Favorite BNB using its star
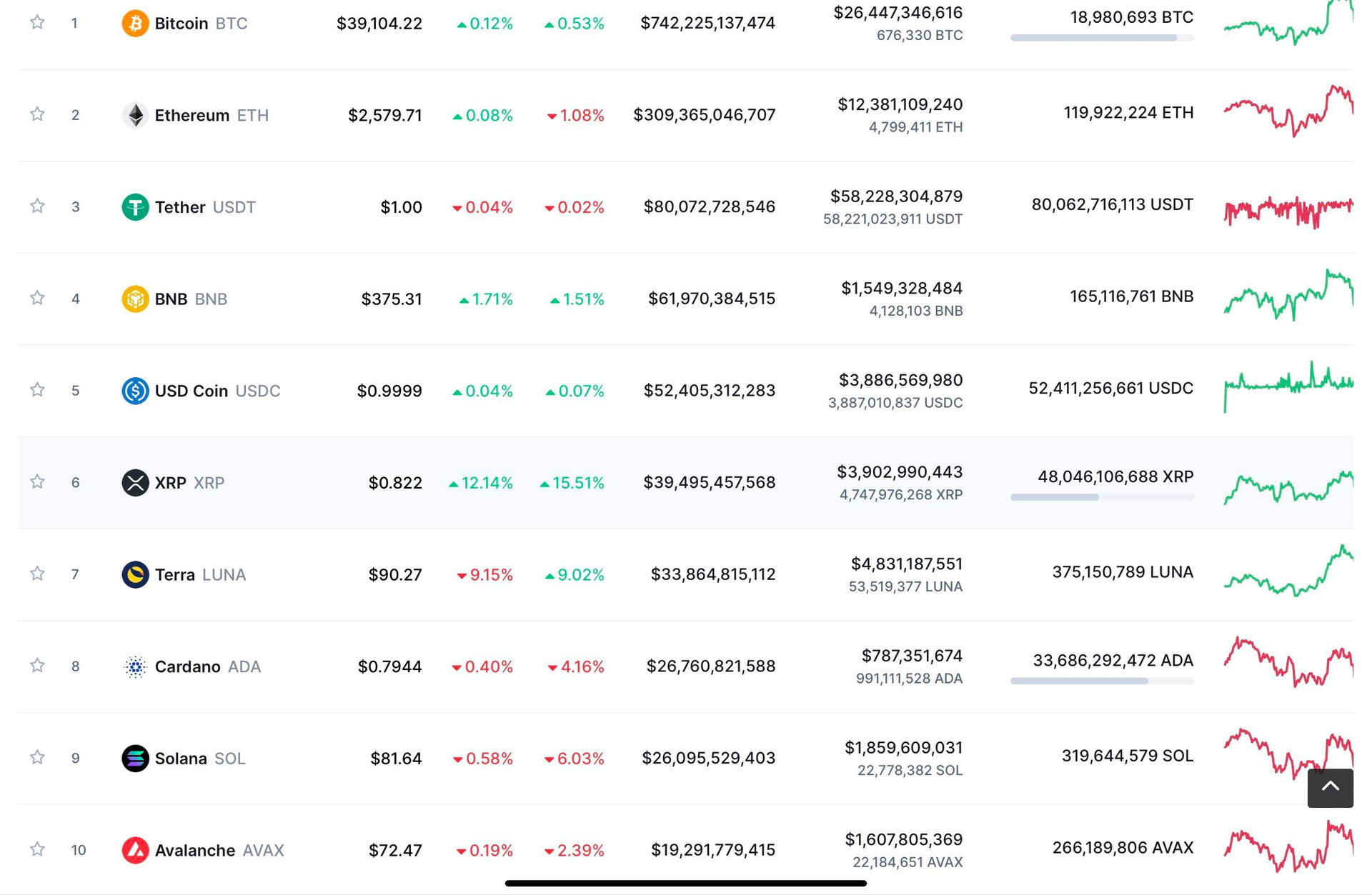This screenshot has height=895, width=1372. (37, 298)
